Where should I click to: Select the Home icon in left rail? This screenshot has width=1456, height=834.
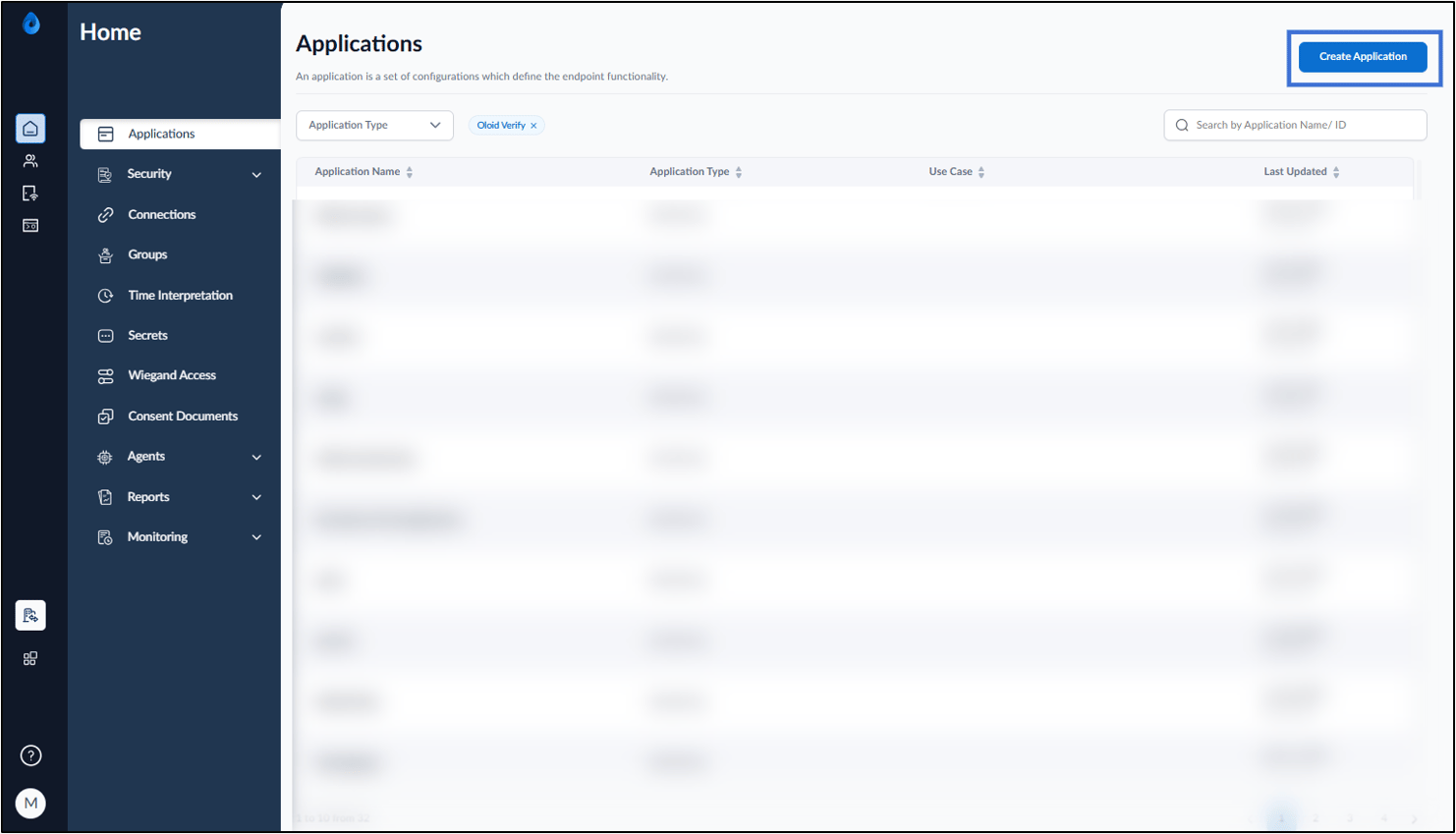click(30, 129)
